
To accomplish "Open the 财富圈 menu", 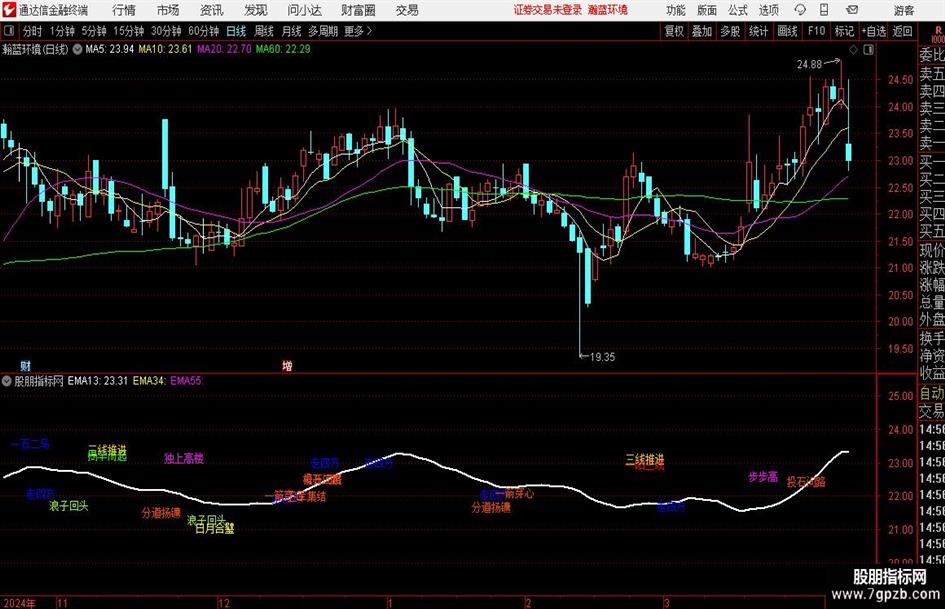I will (x=358, y=10).
